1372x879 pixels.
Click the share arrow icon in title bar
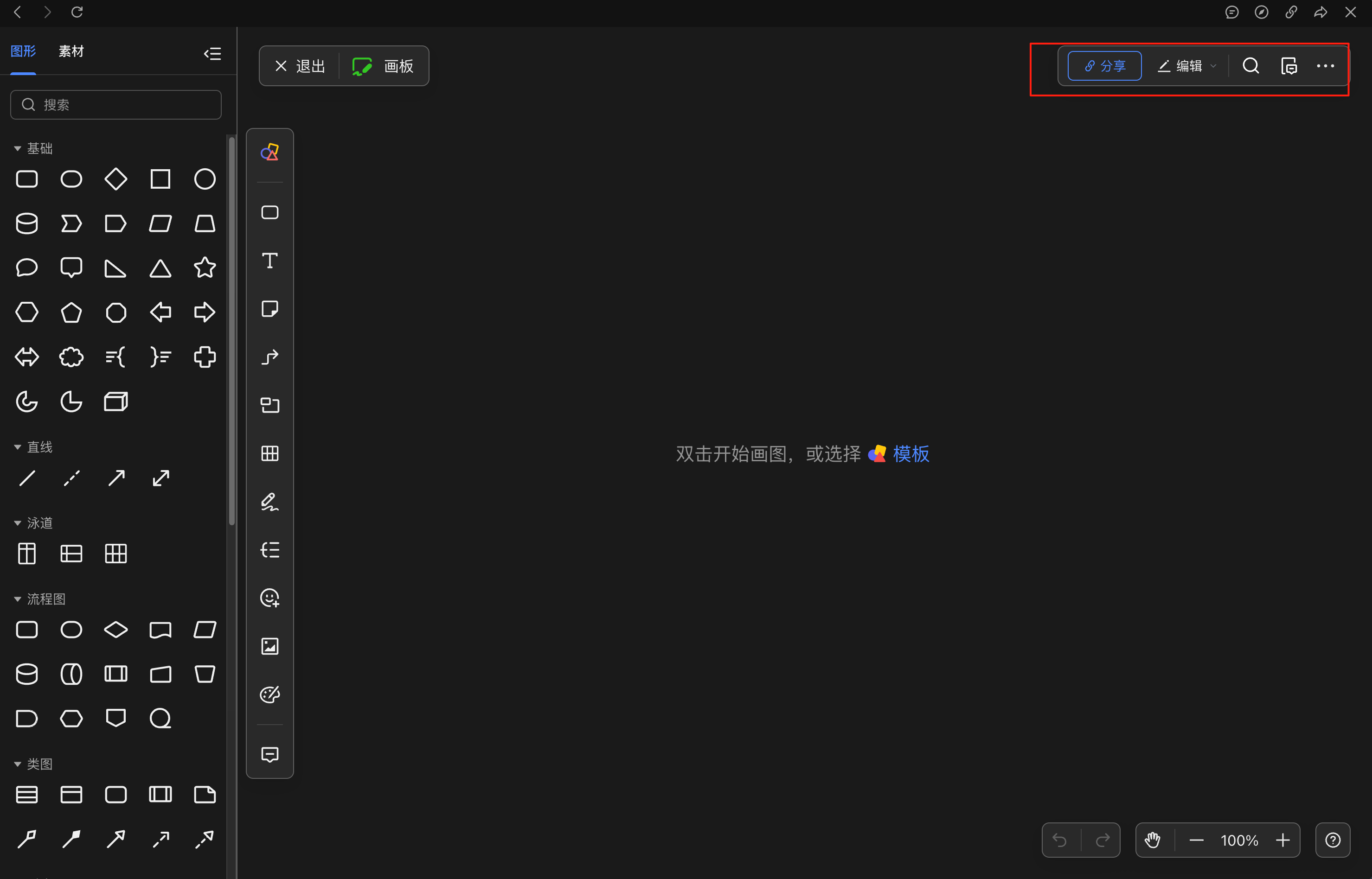coord(1321,12)
